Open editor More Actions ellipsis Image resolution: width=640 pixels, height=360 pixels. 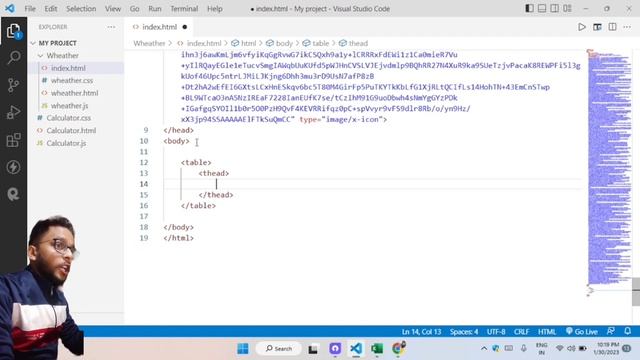(627, 27)
